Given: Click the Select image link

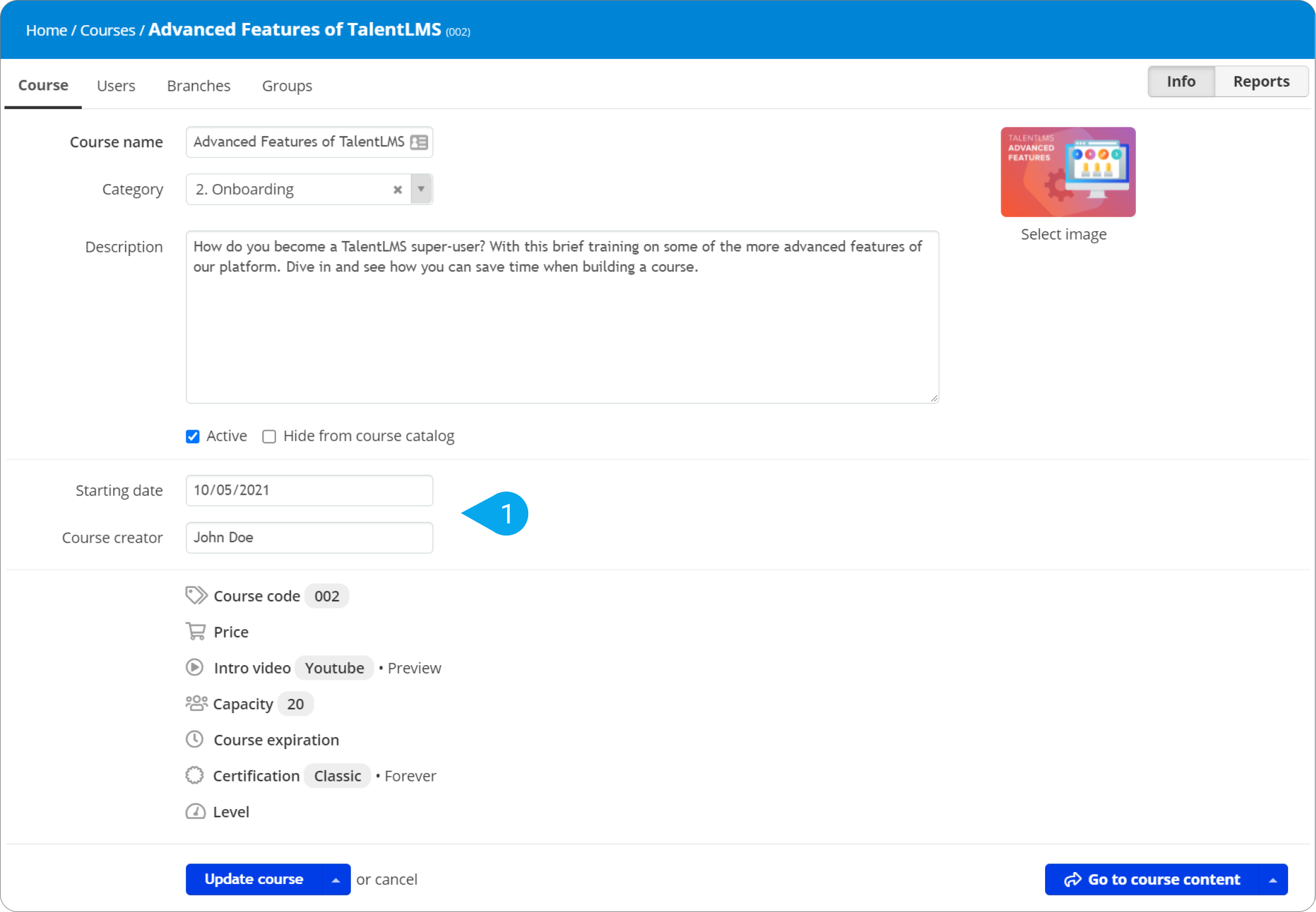Looking at the screenshot, I should [1064, 234].
